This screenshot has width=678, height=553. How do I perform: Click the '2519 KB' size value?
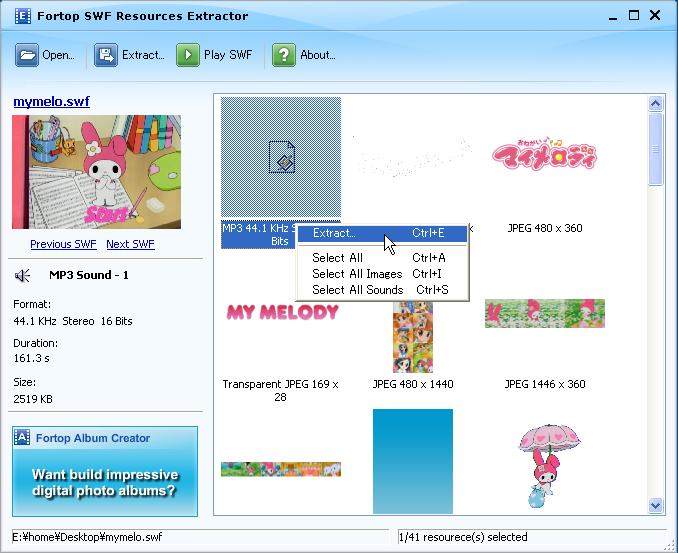coord(33,399)
